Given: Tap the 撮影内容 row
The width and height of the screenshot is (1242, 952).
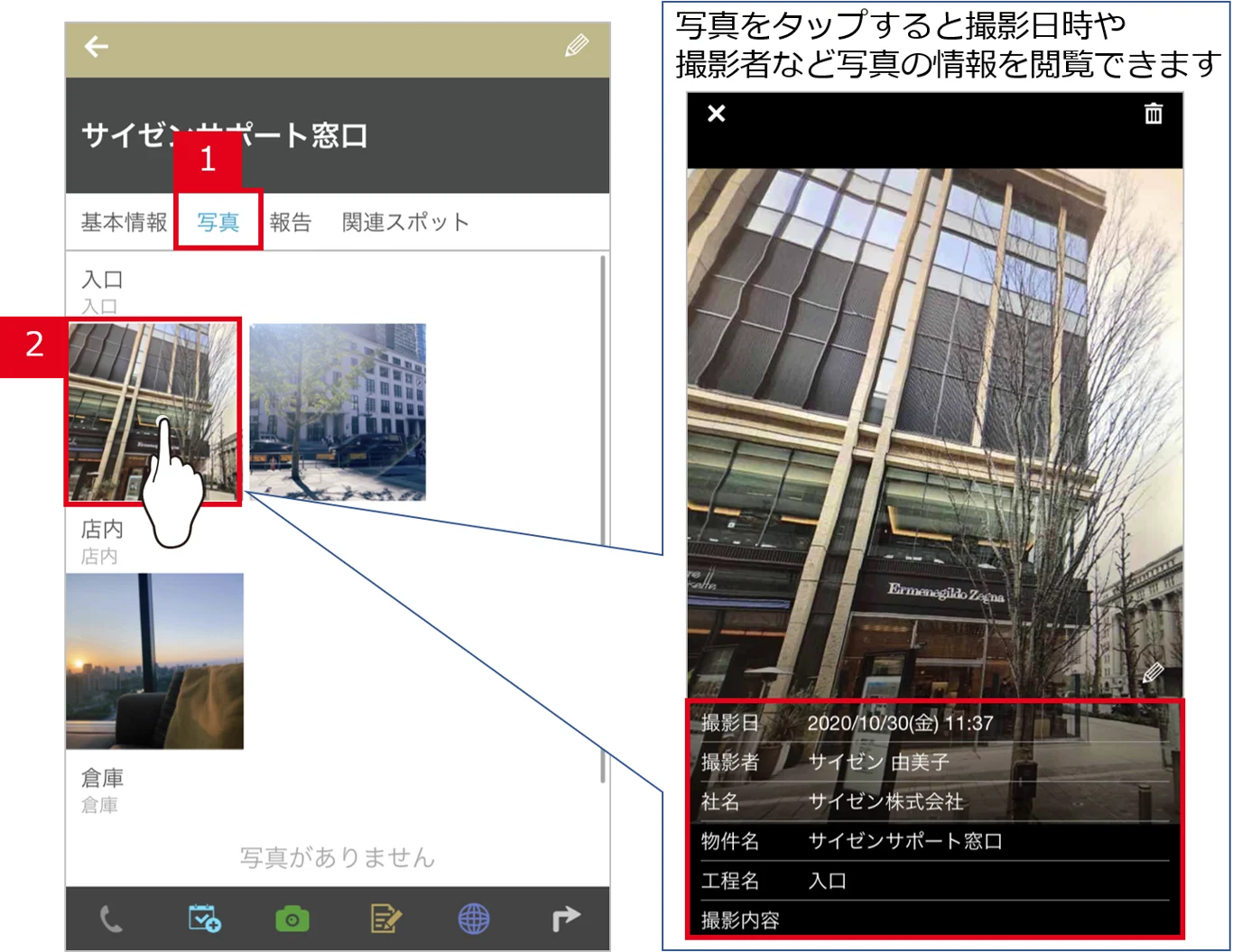Looking at the screenshot, I should tap(934, 920).
